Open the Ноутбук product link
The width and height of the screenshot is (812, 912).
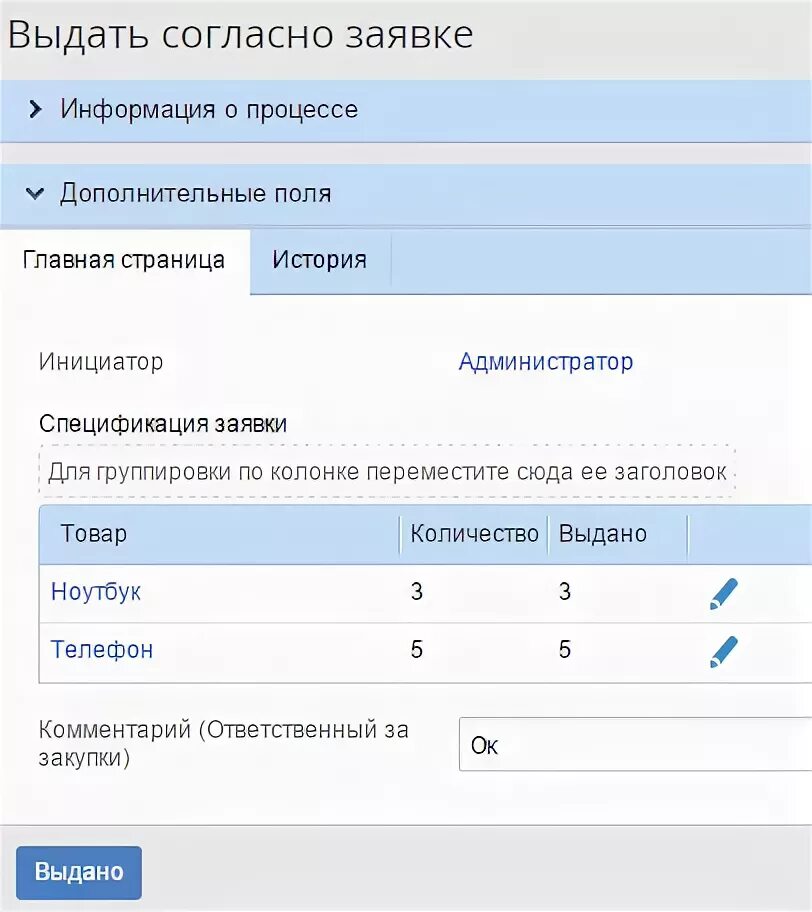click(x=96, y=591)
